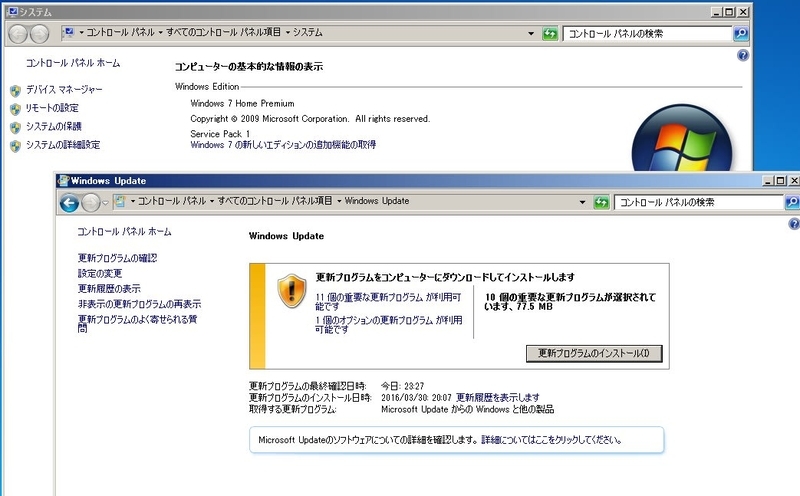800x496 pixels.
Task: Click search magnifier in Windows Update window
Action: pos(792,203)
